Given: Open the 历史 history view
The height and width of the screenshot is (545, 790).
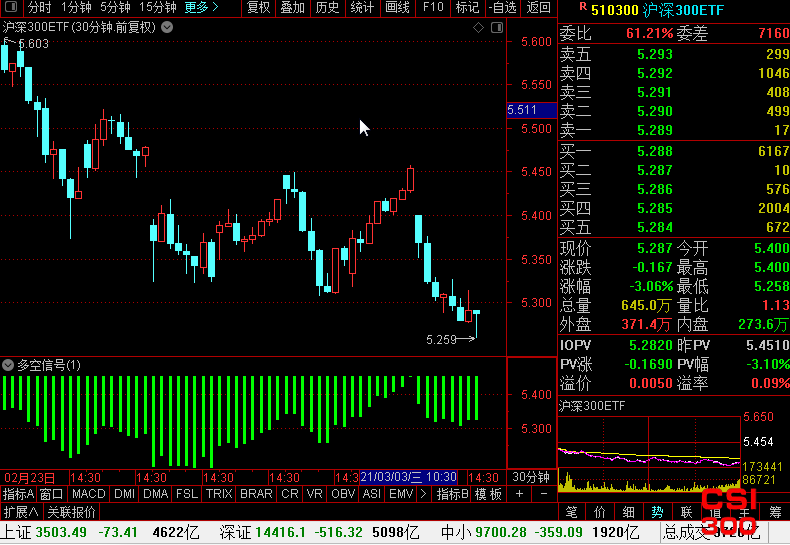Looking at the screenshot, I should tap(327, 7).
